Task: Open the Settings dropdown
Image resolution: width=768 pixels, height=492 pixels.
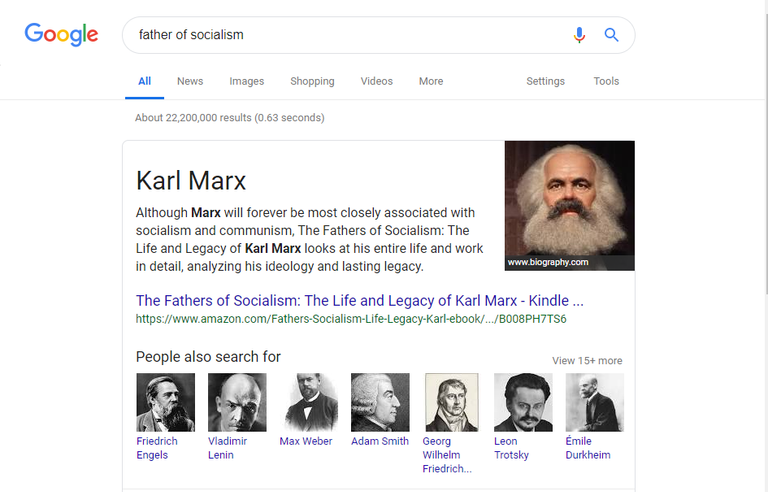Action: [545, 81]
